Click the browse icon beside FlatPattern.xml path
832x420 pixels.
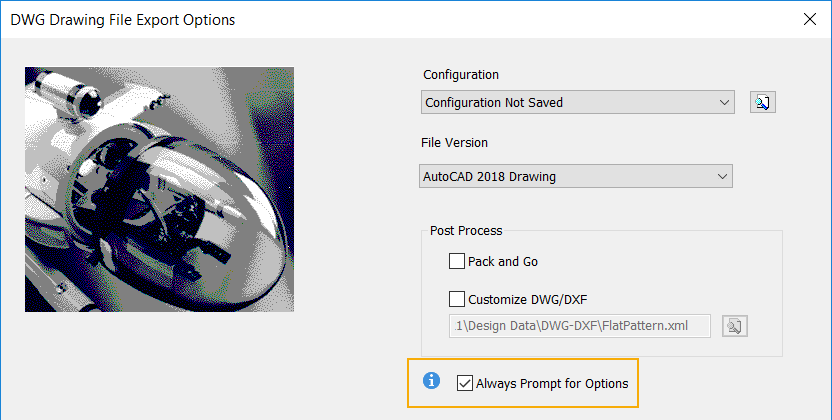point(735,326)
